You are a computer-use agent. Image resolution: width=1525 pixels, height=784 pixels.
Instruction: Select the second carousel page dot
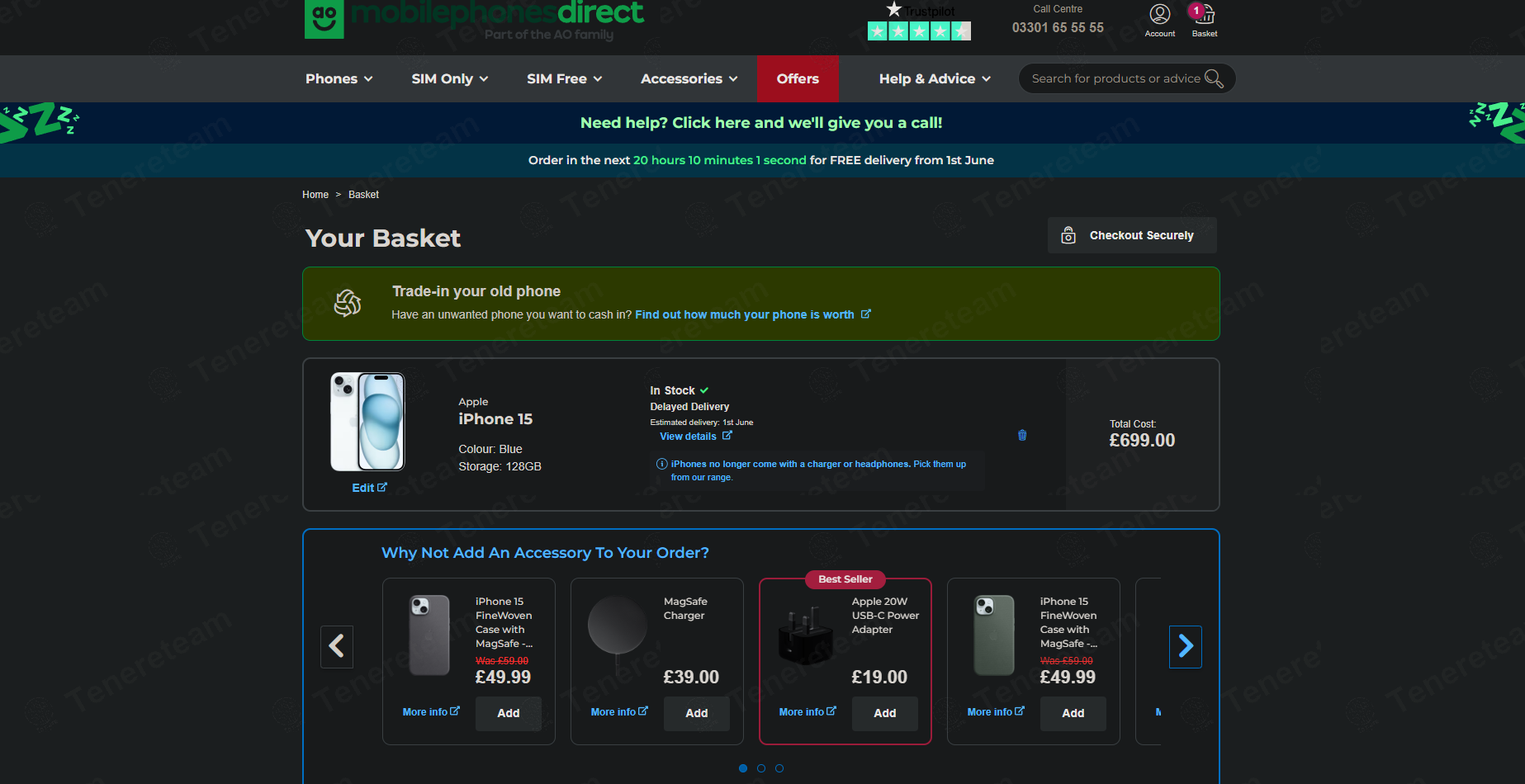(761, 768)
